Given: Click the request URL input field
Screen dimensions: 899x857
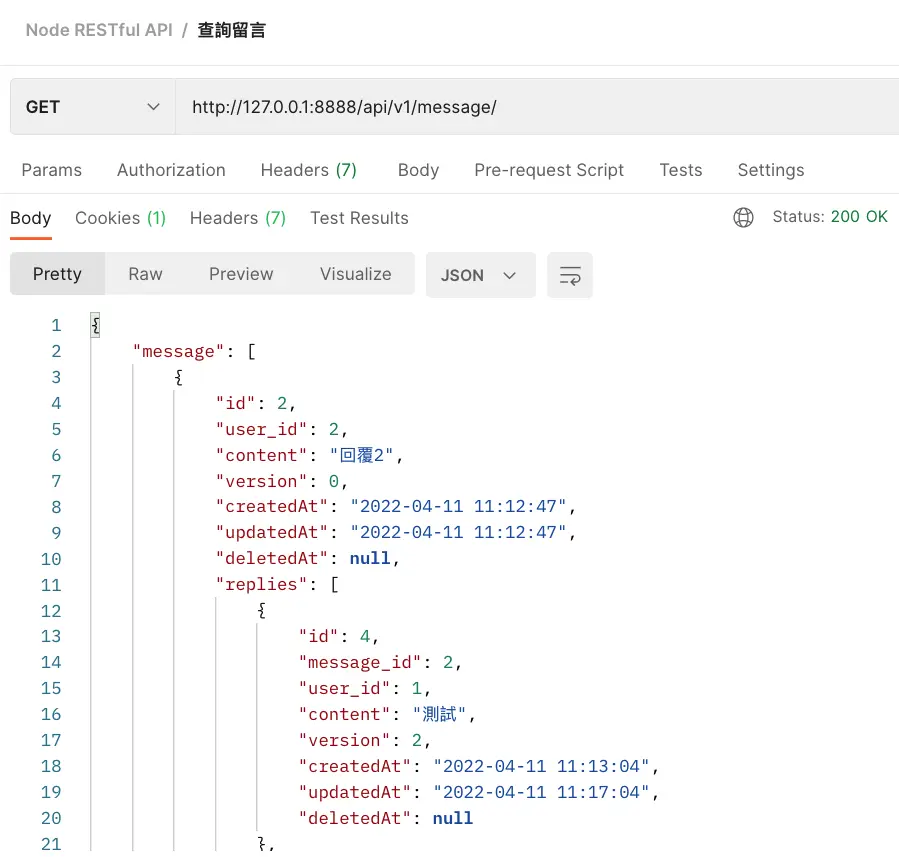Looking at the screenshot, I should click(530, 107).
